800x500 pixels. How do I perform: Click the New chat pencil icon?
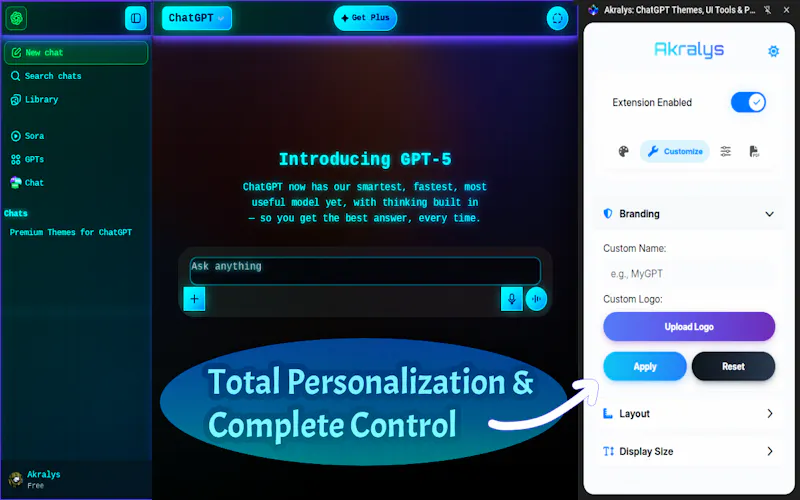(16, 53)
